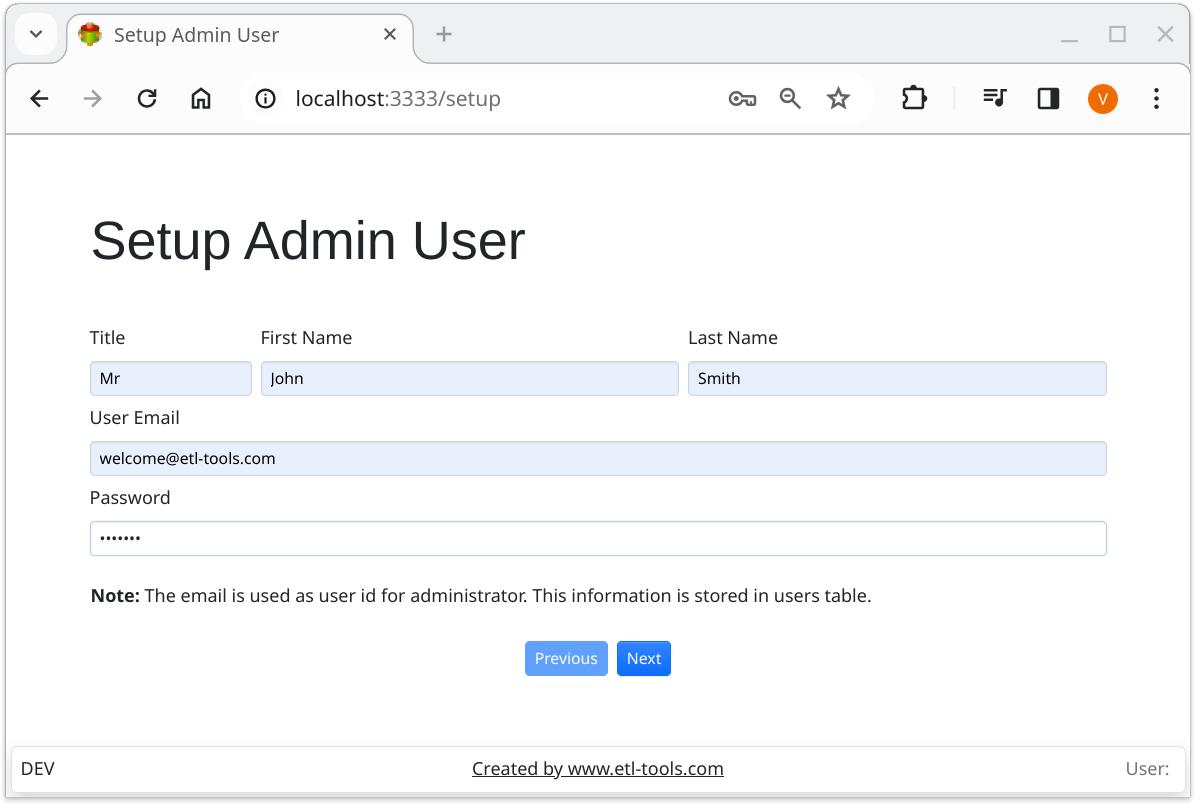View site information icon in address bar
This screenshot has height=805, width=1196.
point(265,98)
